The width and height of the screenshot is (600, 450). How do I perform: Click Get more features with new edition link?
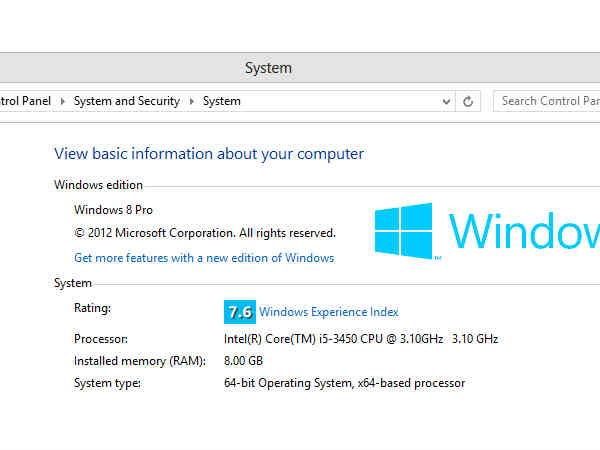coord(204,258)
